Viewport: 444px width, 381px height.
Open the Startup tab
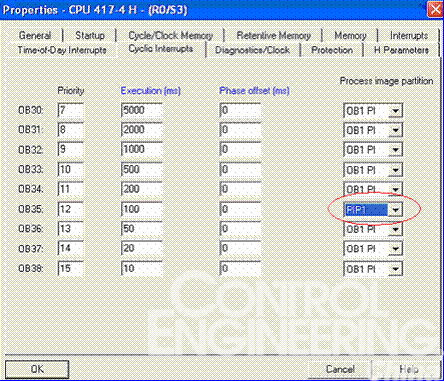pyautogui.click(x=89, y=35)
